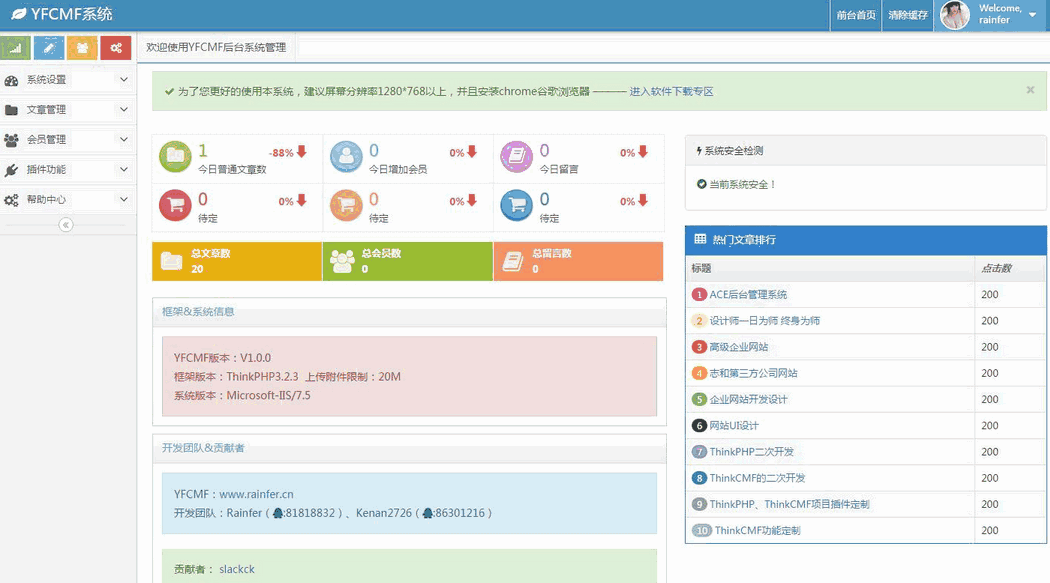The image size is (1050, 583).
Task: Collapse the sidebar with double-arrow button
Action: (66, 225)
